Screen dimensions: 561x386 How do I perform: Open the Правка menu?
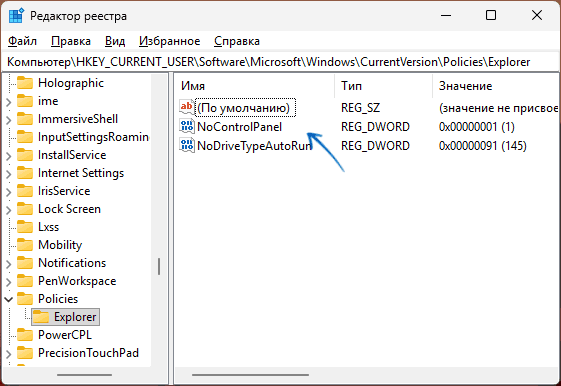71,41
